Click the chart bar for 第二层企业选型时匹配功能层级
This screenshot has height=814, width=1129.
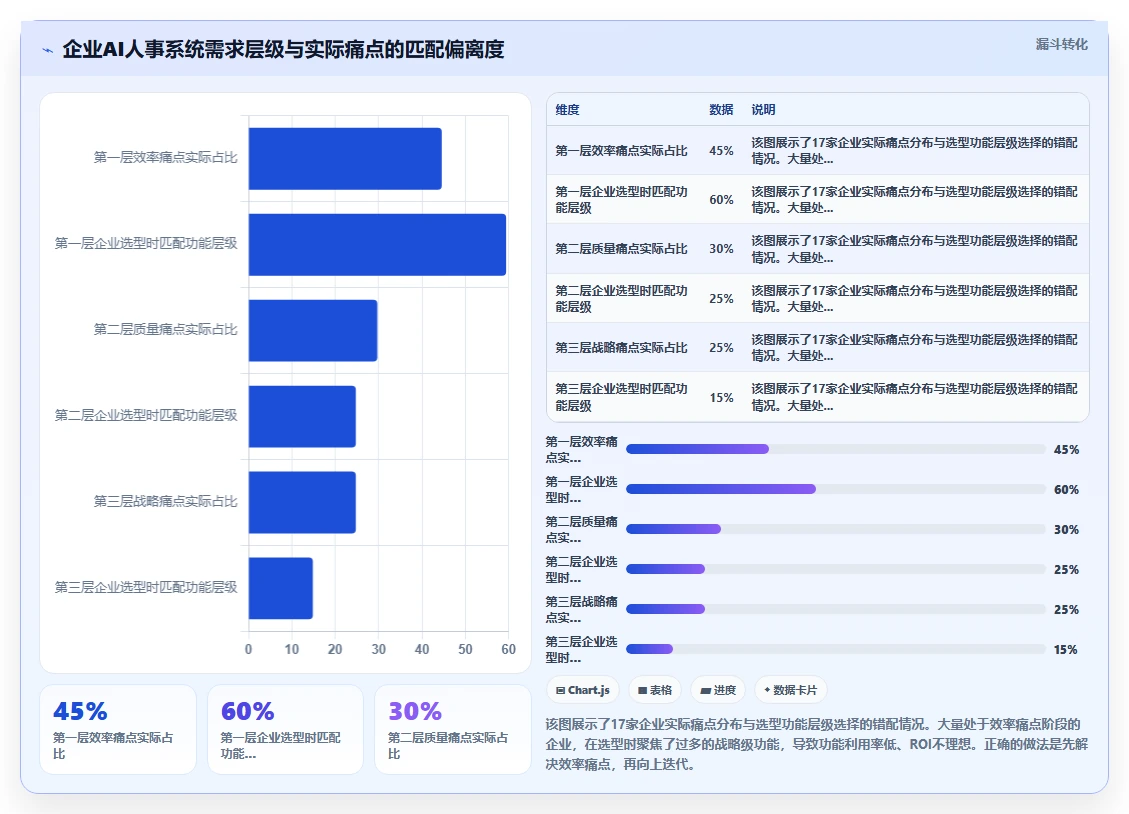(302, 416)
